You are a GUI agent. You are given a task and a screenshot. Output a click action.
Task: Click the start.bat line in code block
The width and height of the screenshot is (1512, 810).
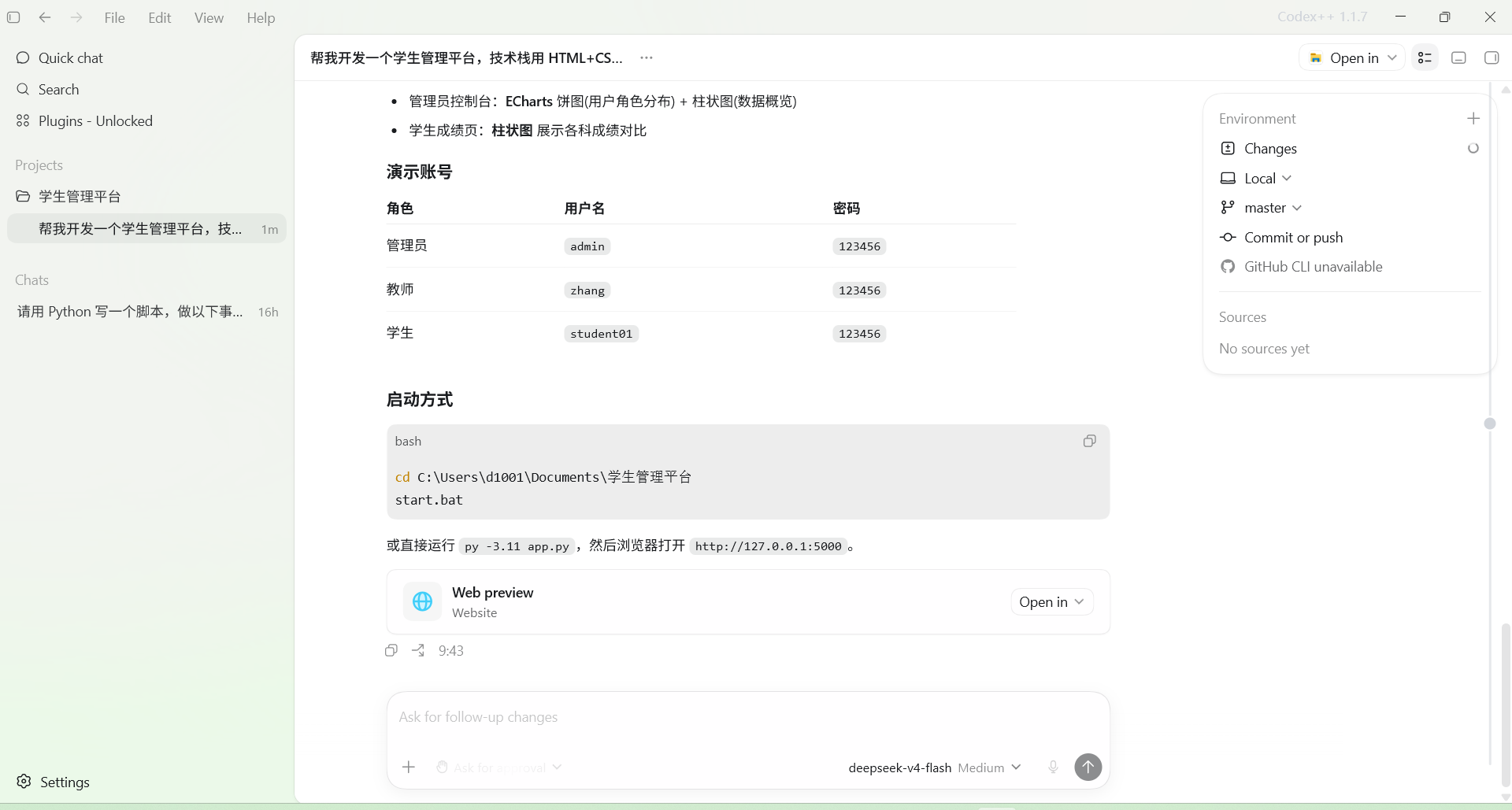pyautogui.click(x=429, y=500)
